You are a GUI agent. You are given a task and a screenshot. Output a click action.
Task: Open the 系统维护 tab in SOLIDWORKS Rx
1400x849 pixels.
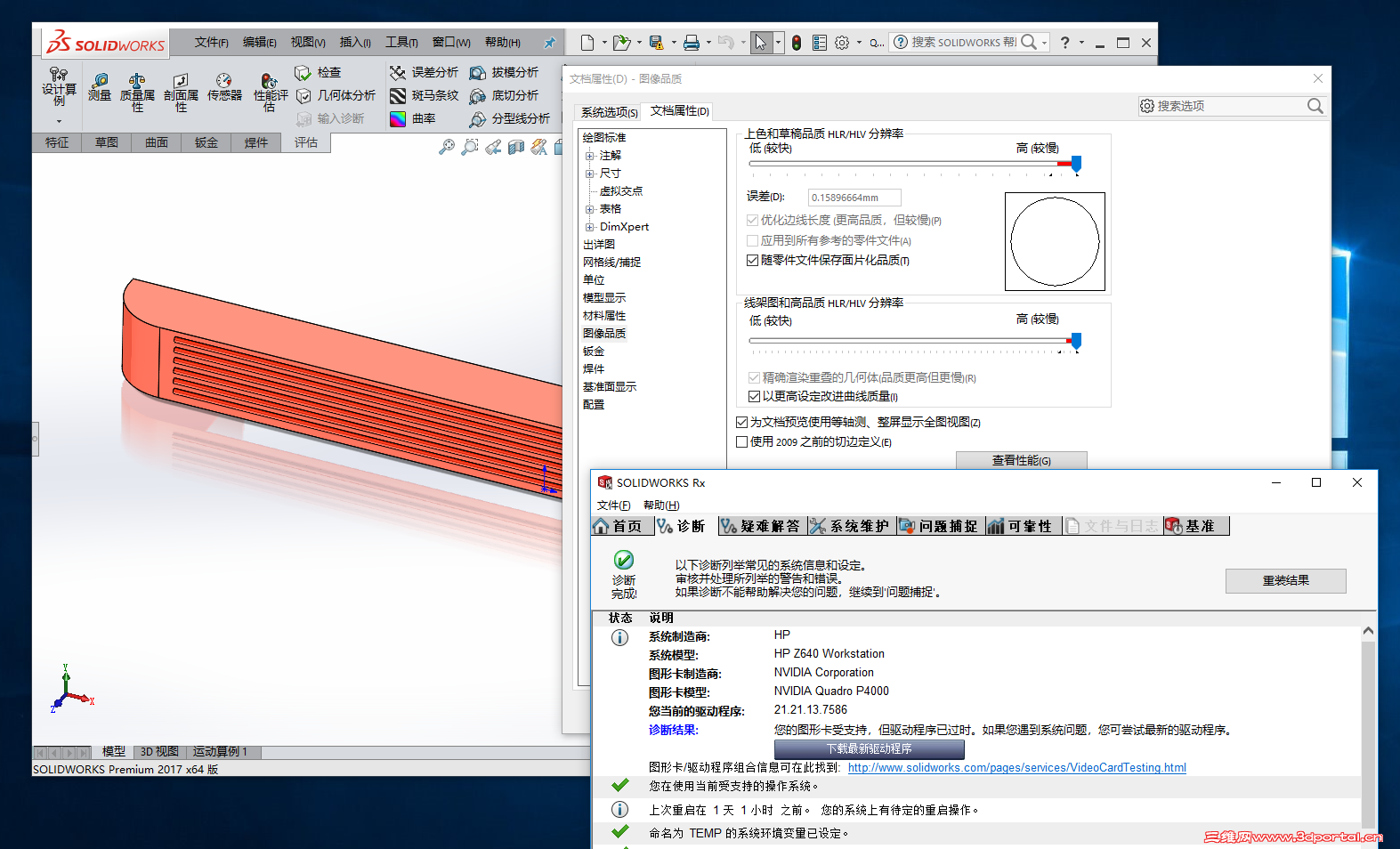point(851,526)
